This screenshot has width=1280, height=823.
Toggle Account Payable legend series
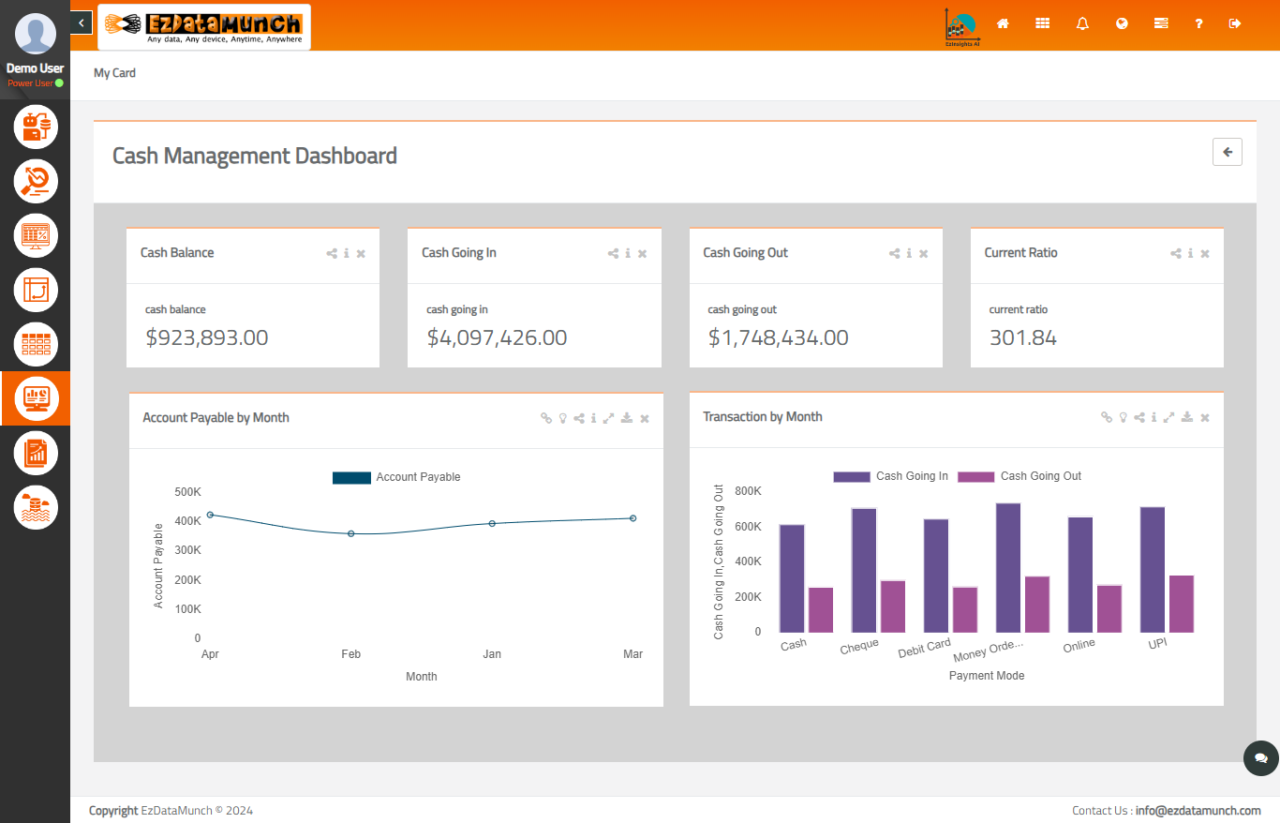tap(397, 478)
